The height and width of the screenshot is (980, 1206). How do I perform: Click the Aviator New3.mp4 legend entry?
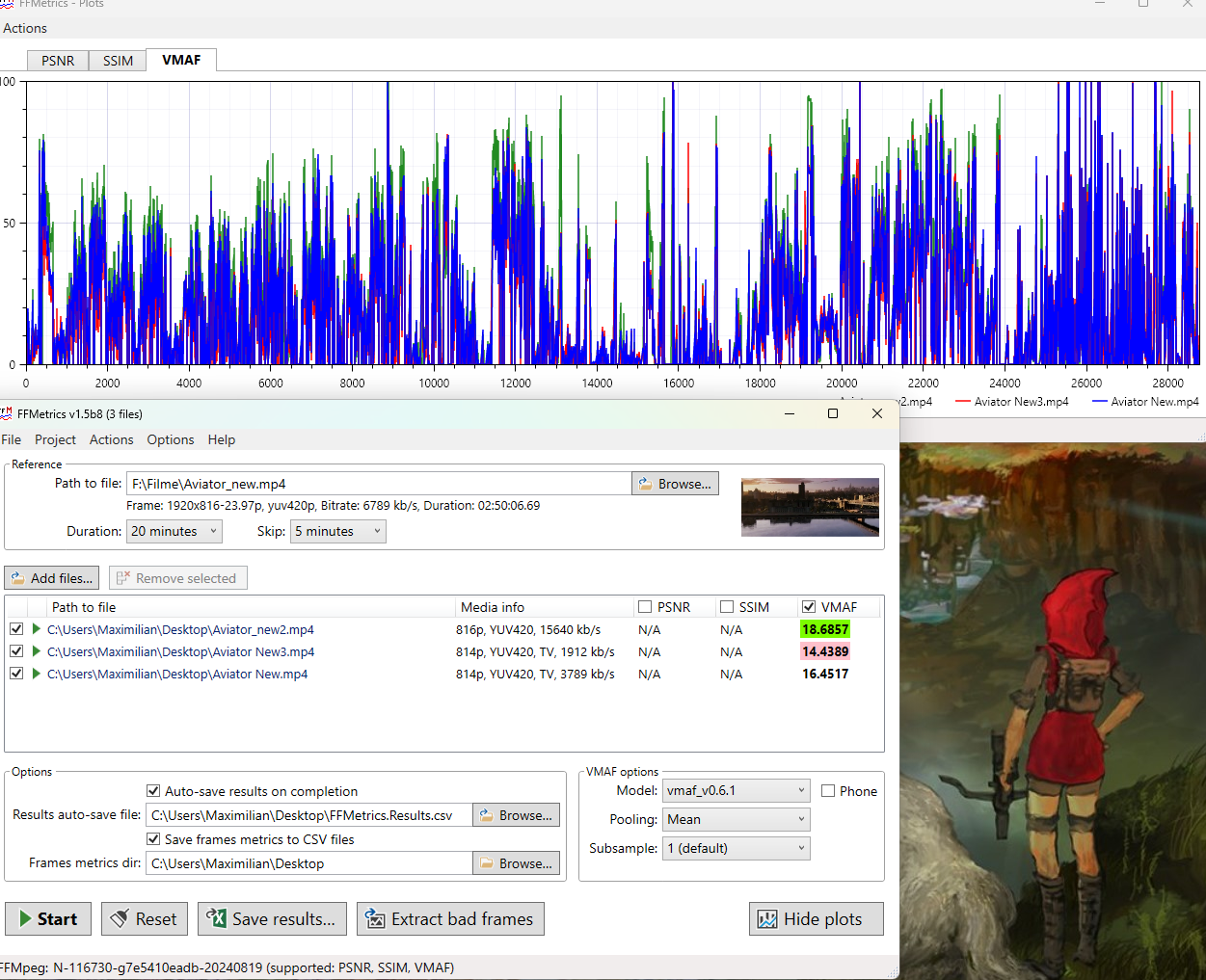1011,402
